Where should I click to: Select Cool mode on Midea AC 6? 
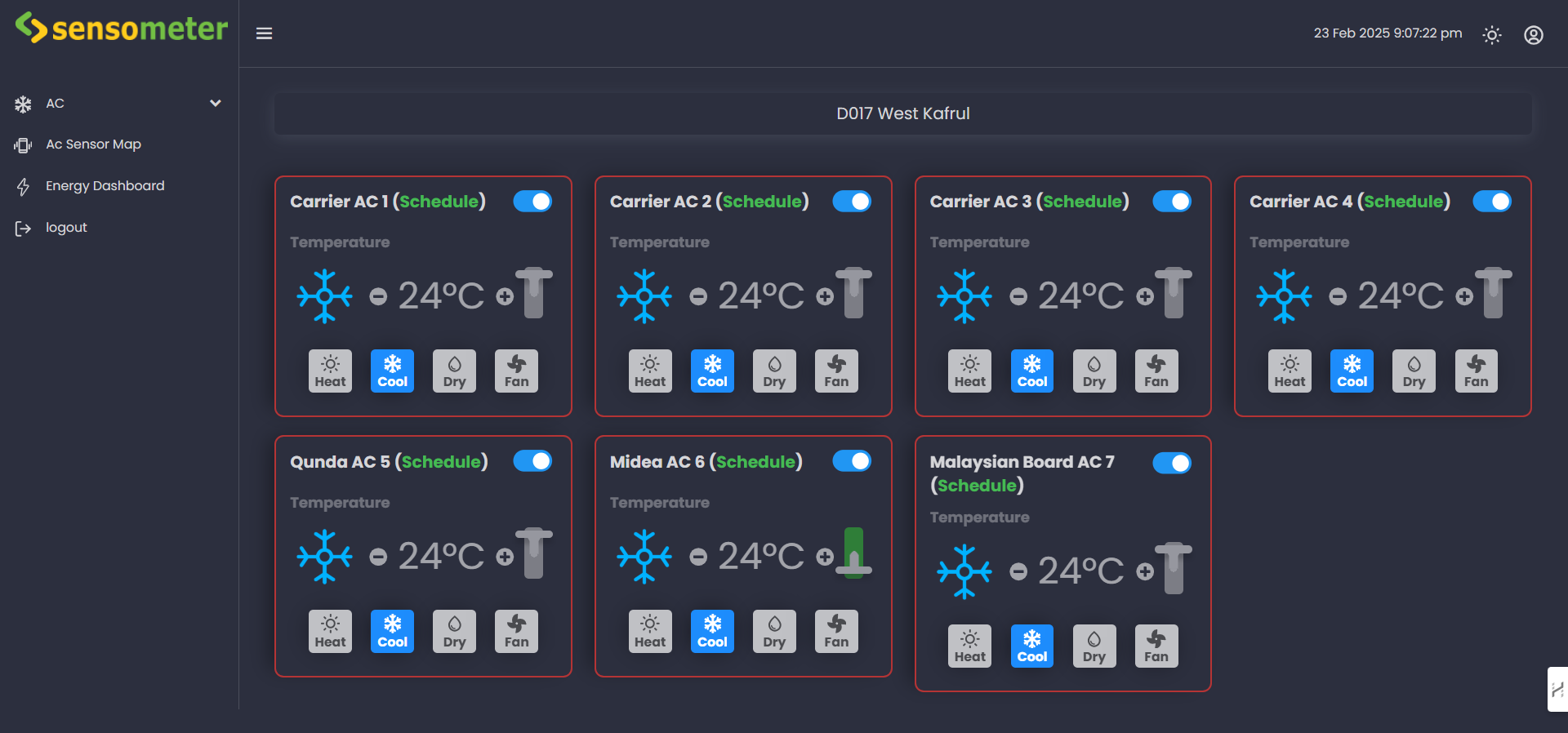click(712, 632)
